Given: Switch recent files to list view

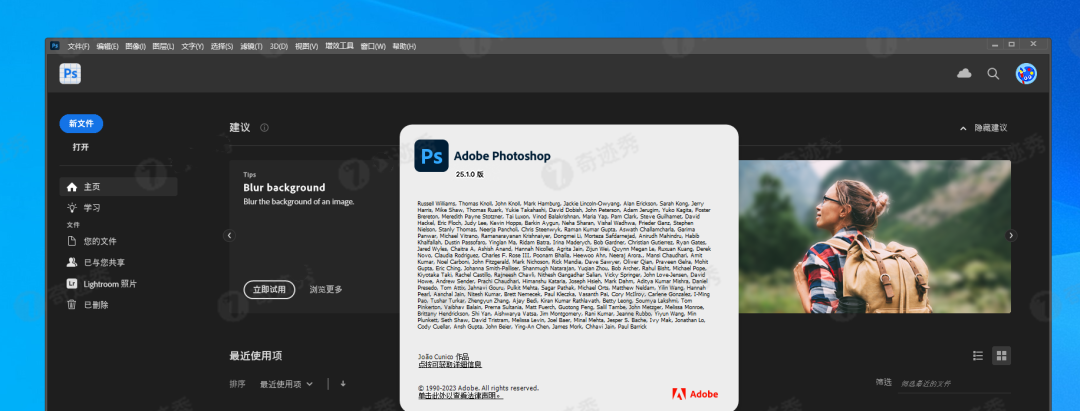Looking at the screenshot, I should pos(977,356).
